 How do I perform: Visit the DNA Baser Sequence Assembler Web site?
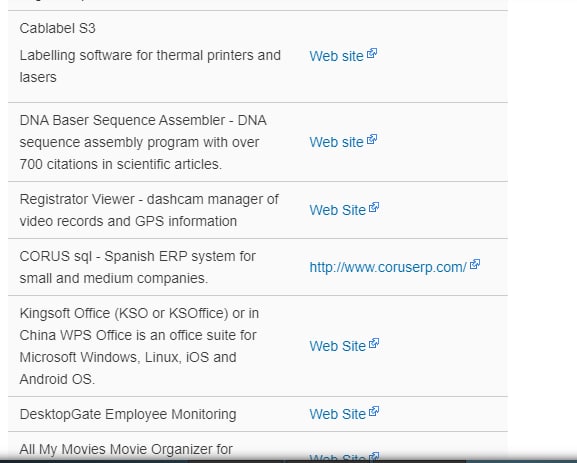click(x=336, y=142)
